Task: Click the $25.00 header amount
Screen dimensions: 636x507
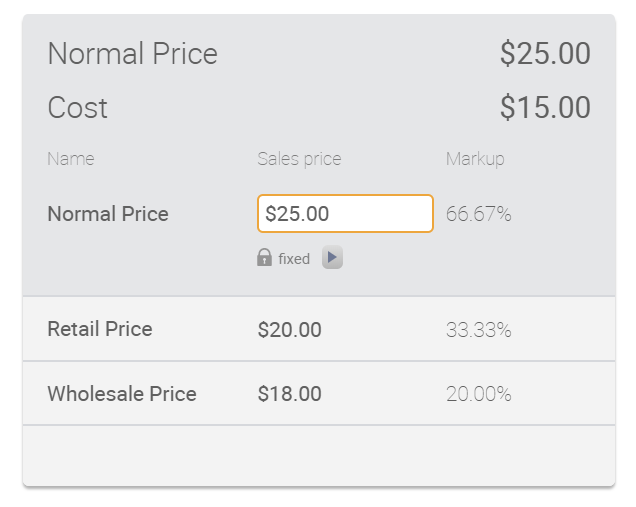Action: 545,53
